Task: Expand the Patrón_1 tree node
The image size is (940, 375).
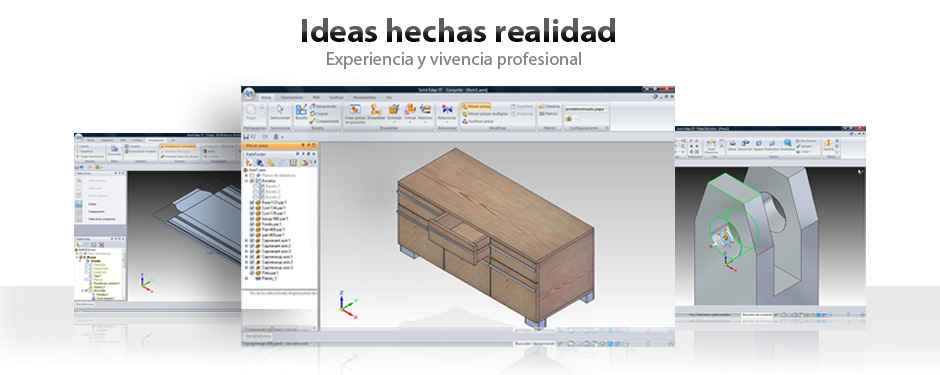Action: click(x=246, y=279)
